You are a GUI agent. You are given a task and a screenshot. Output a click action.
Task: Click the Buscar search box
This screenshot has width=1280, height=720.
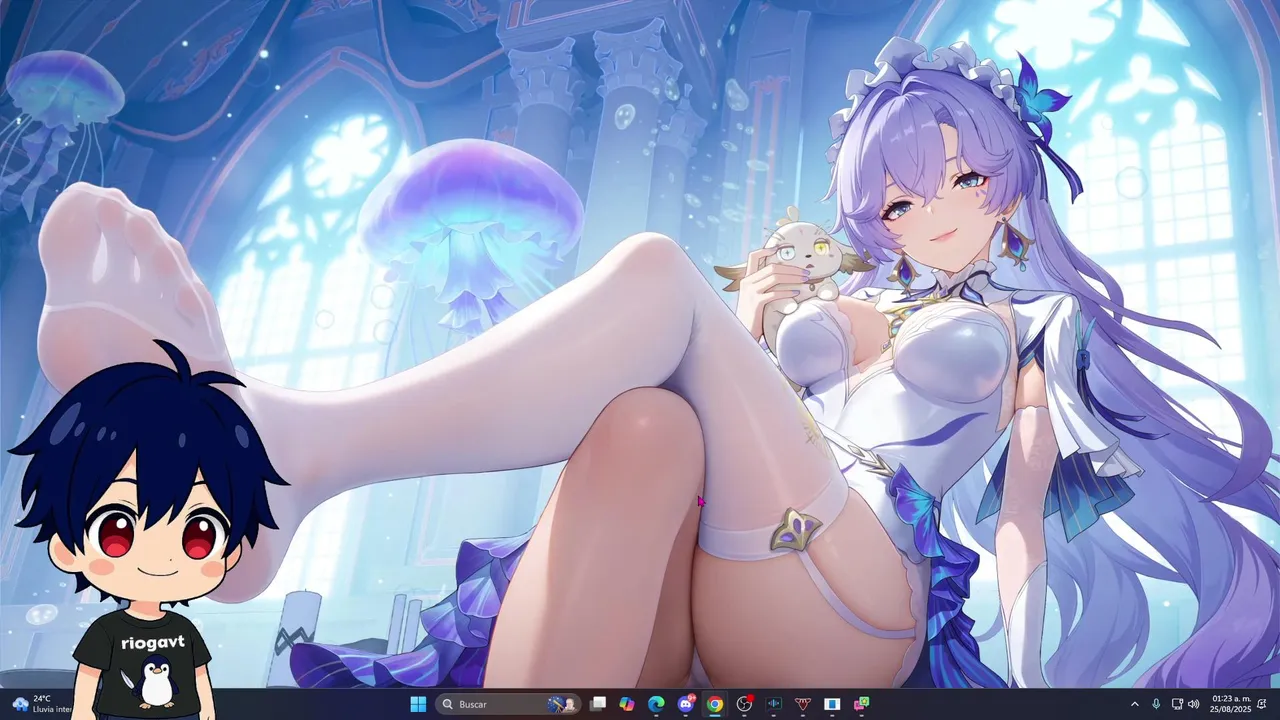pyautogui.click(x=508, y=704)
